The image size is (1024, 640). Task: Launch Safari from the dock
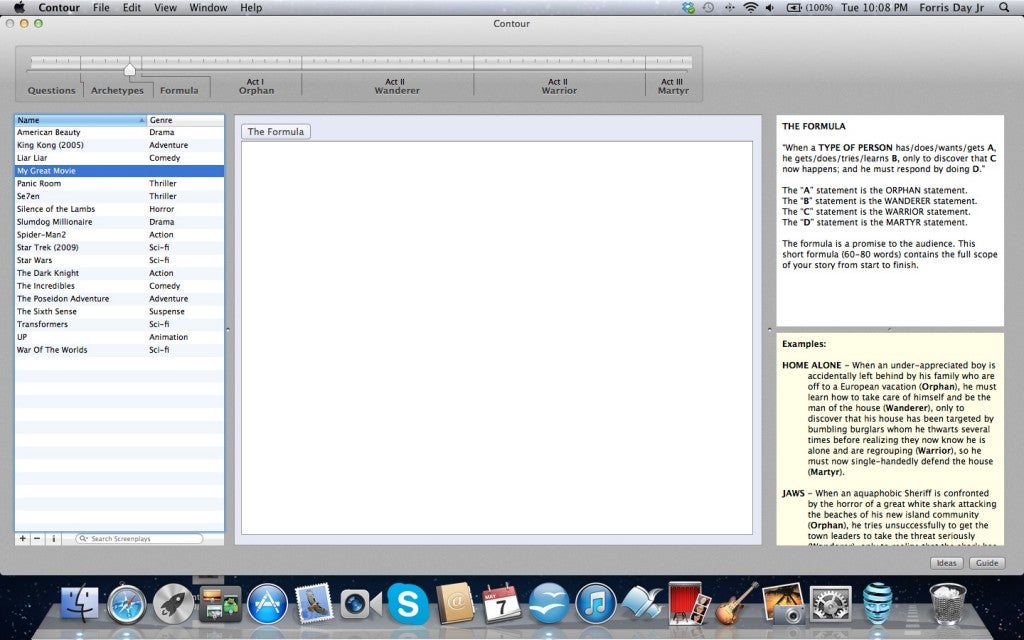[127, 604]
